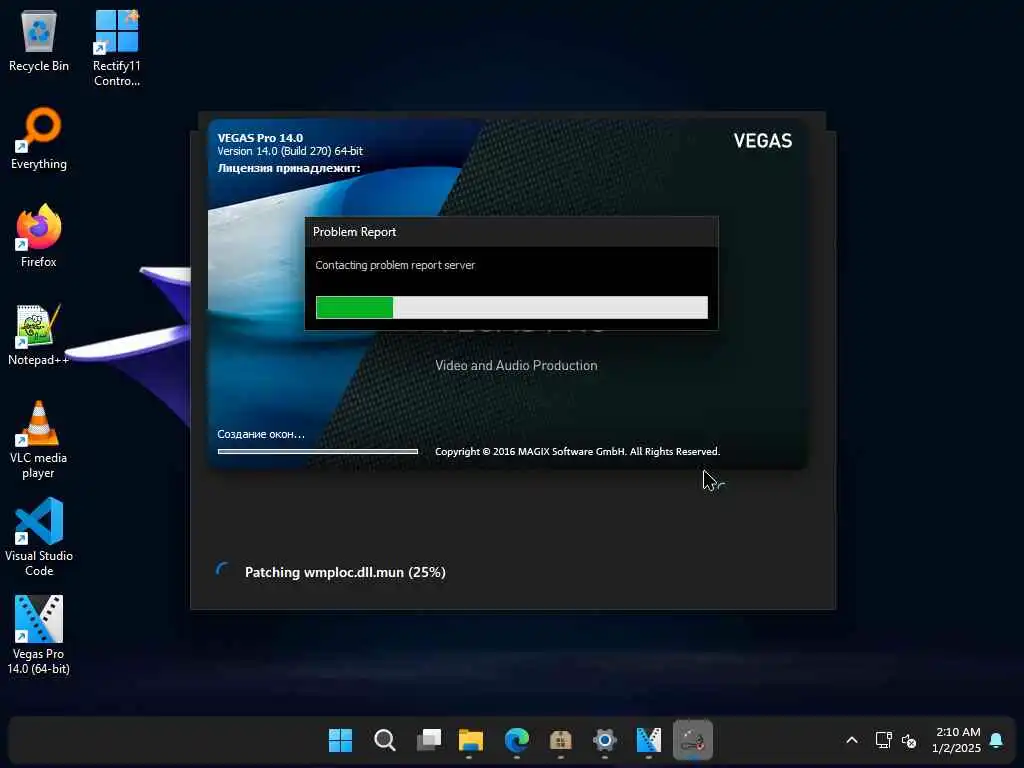Launch Vegas Pro 14.0 desktop shortcut
This screenshot has width=1024, height=768.
(x=39, y=635)
